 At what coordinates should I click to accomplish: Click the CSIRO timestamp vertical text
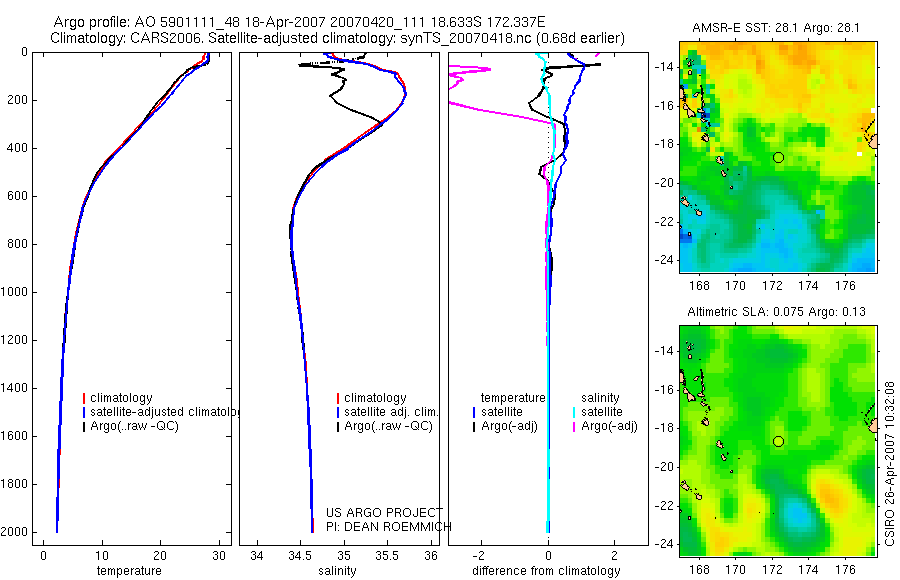pyautogui.click(x=890, y=463)
